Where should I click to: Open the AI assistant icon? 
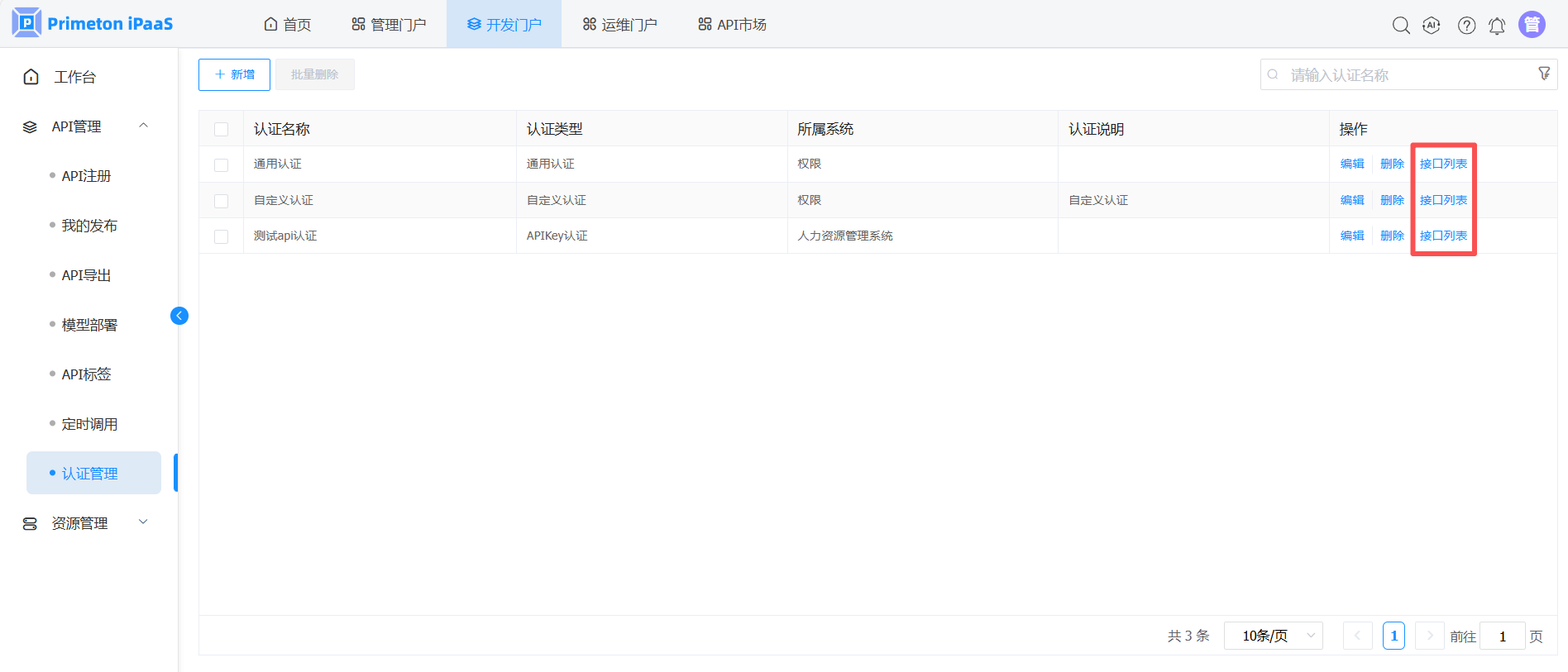point(1432,26)
